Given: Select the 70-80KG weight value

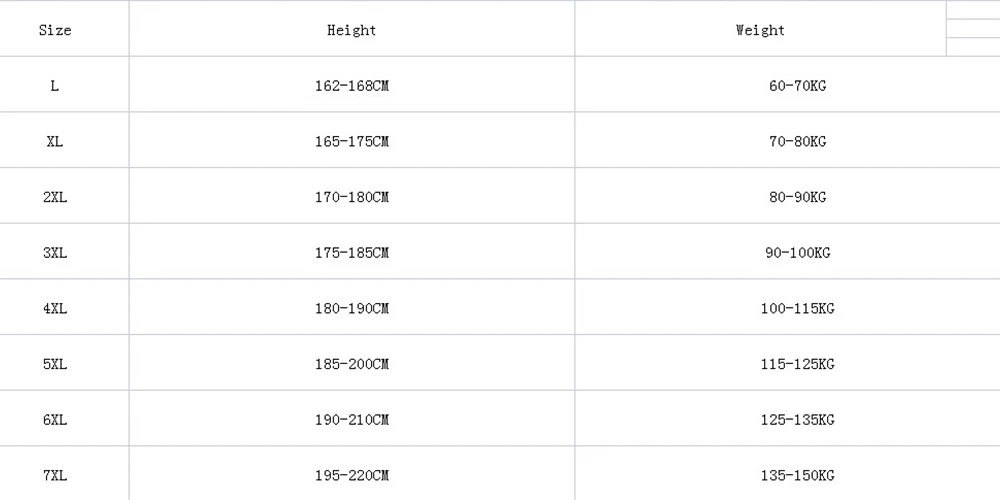Looking at the screenshot, I should 797,142.
